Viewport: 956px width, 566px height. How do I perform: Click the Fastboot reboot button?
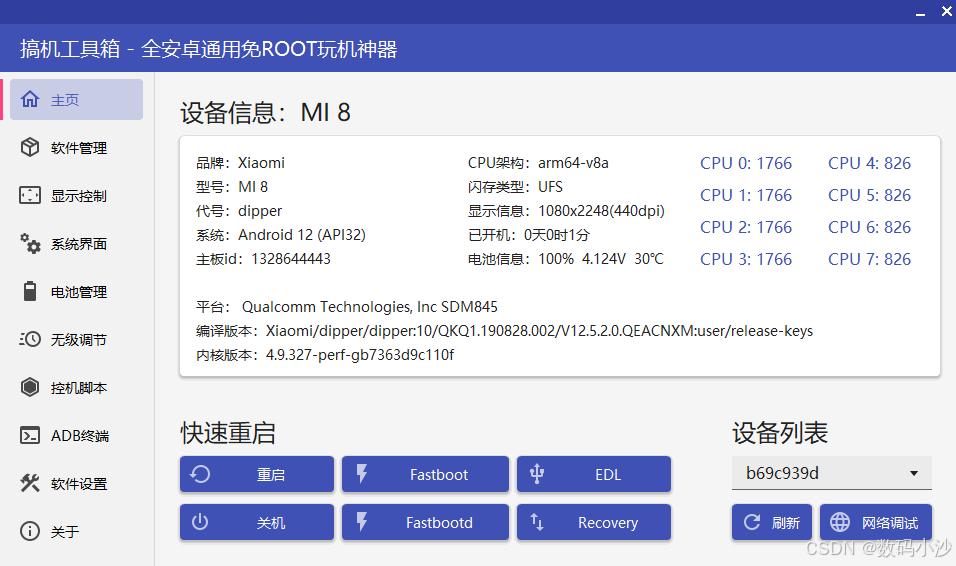pos(425,474)
